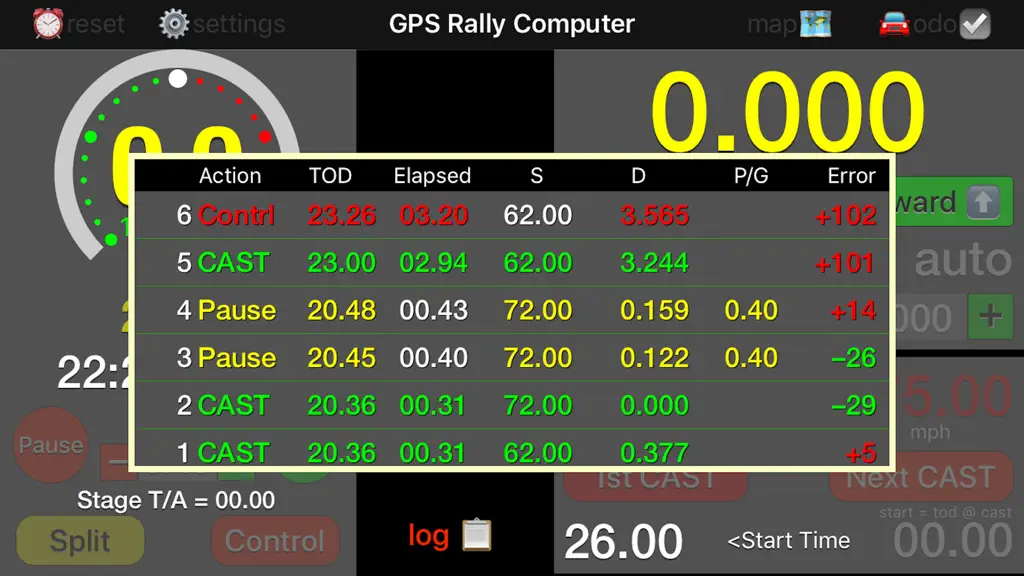Select log row 4 Pause entry
The height and width of the screenshot is (576, 1024).
click(512, 310)
